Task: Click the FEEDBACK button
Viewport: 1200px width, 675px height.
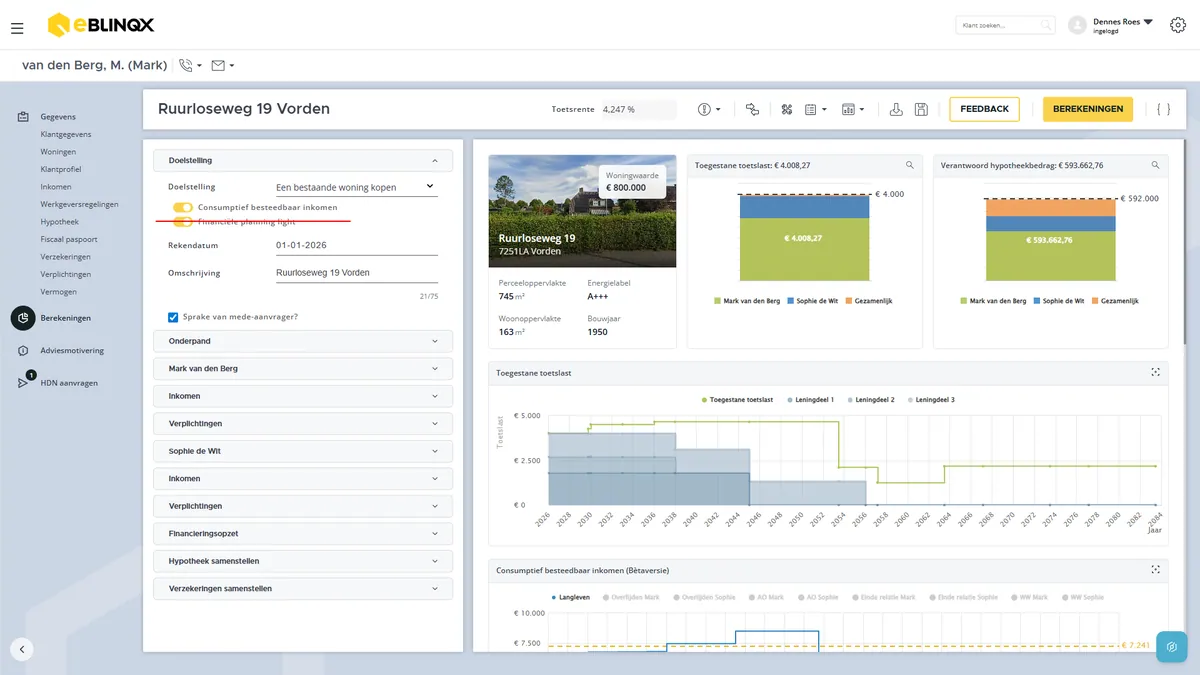Action: (x=984, y=109)
